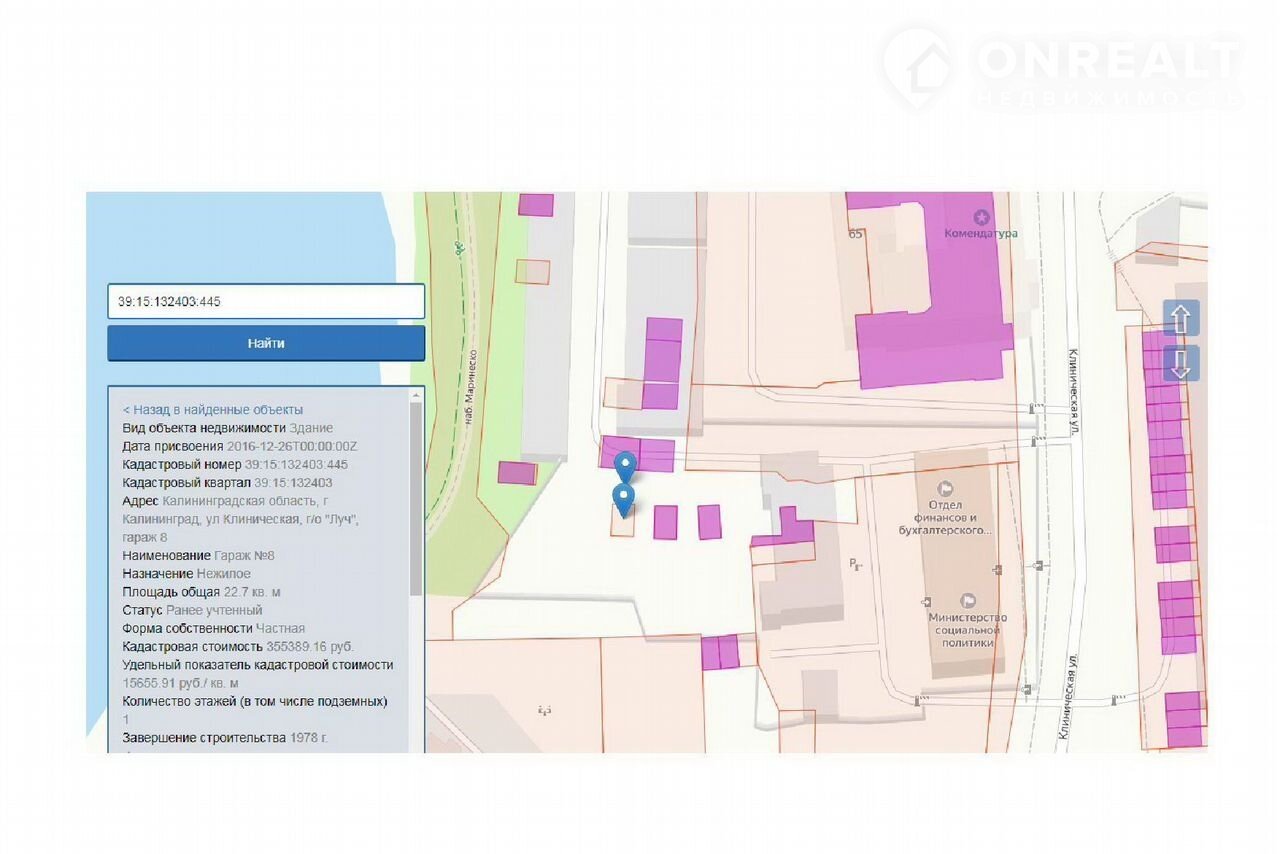
Task: Click the up arrow map navigation button
Action: pos(1180,319)
